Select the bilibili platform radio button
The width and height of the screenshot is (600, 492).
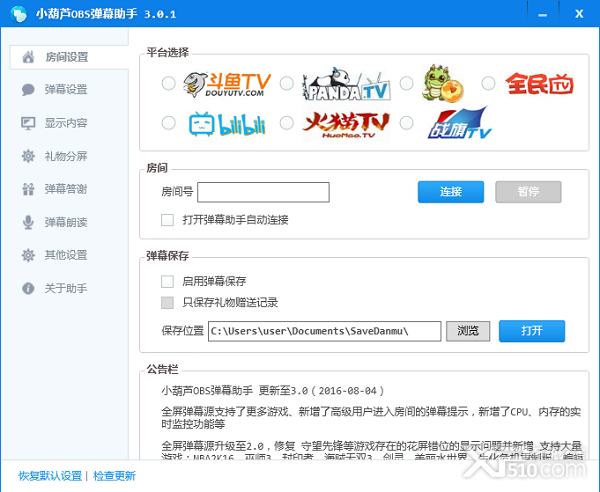click(x=168, y=123)
